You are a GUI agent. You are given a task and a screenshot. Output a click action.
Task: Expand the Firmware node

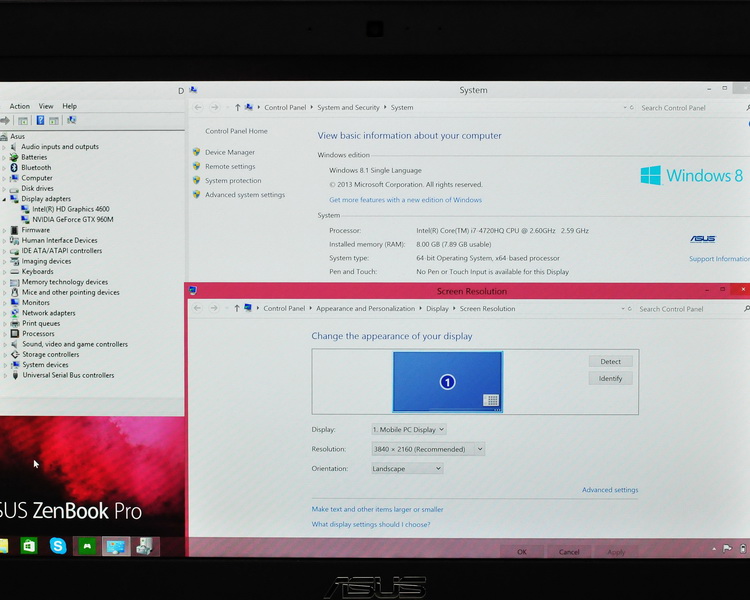click(4, 230)
